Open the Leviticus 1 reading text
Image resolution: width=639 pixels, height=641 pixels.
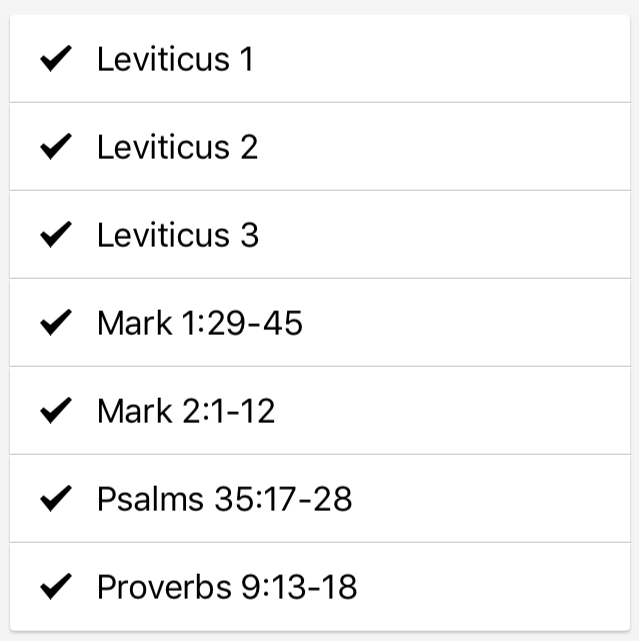(175, 60)
